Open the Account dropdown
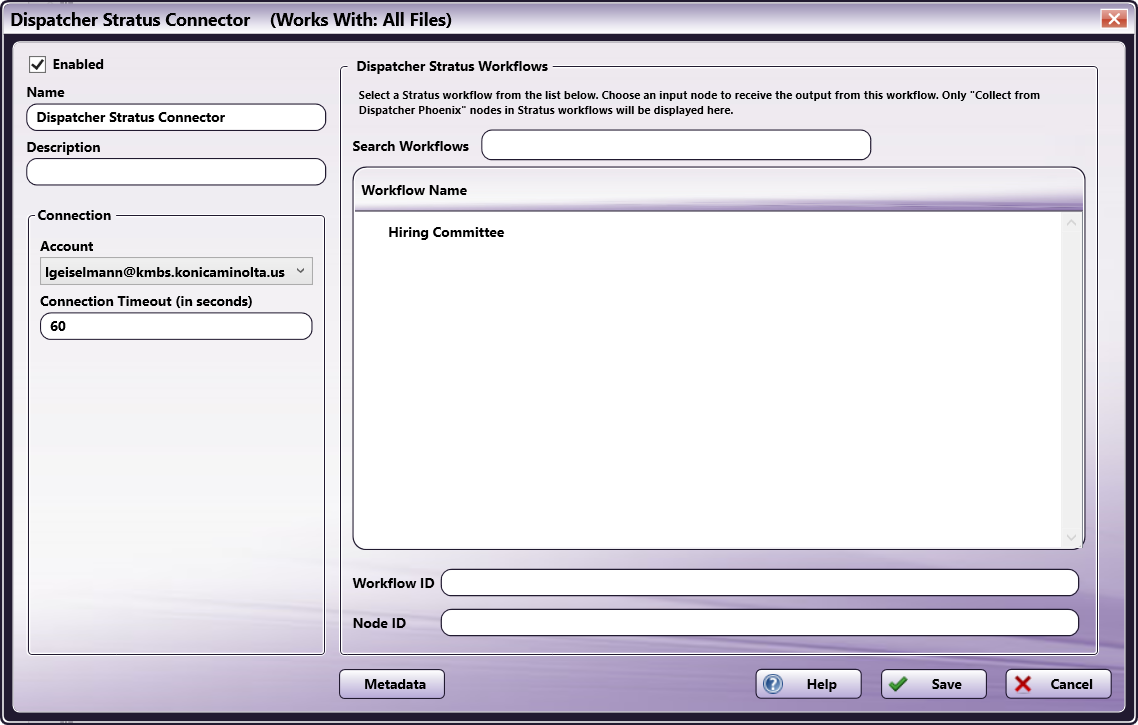This screenshot has width=1138, height=725. pyautogui.click(x=176, y=271)
